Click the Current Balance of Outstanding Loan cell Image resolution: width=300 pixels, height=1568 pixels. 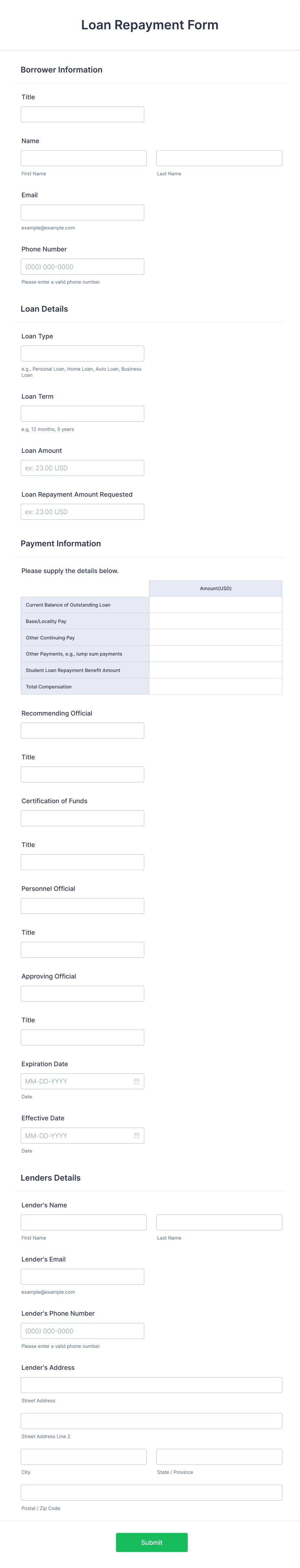click(x=216, y=604)
